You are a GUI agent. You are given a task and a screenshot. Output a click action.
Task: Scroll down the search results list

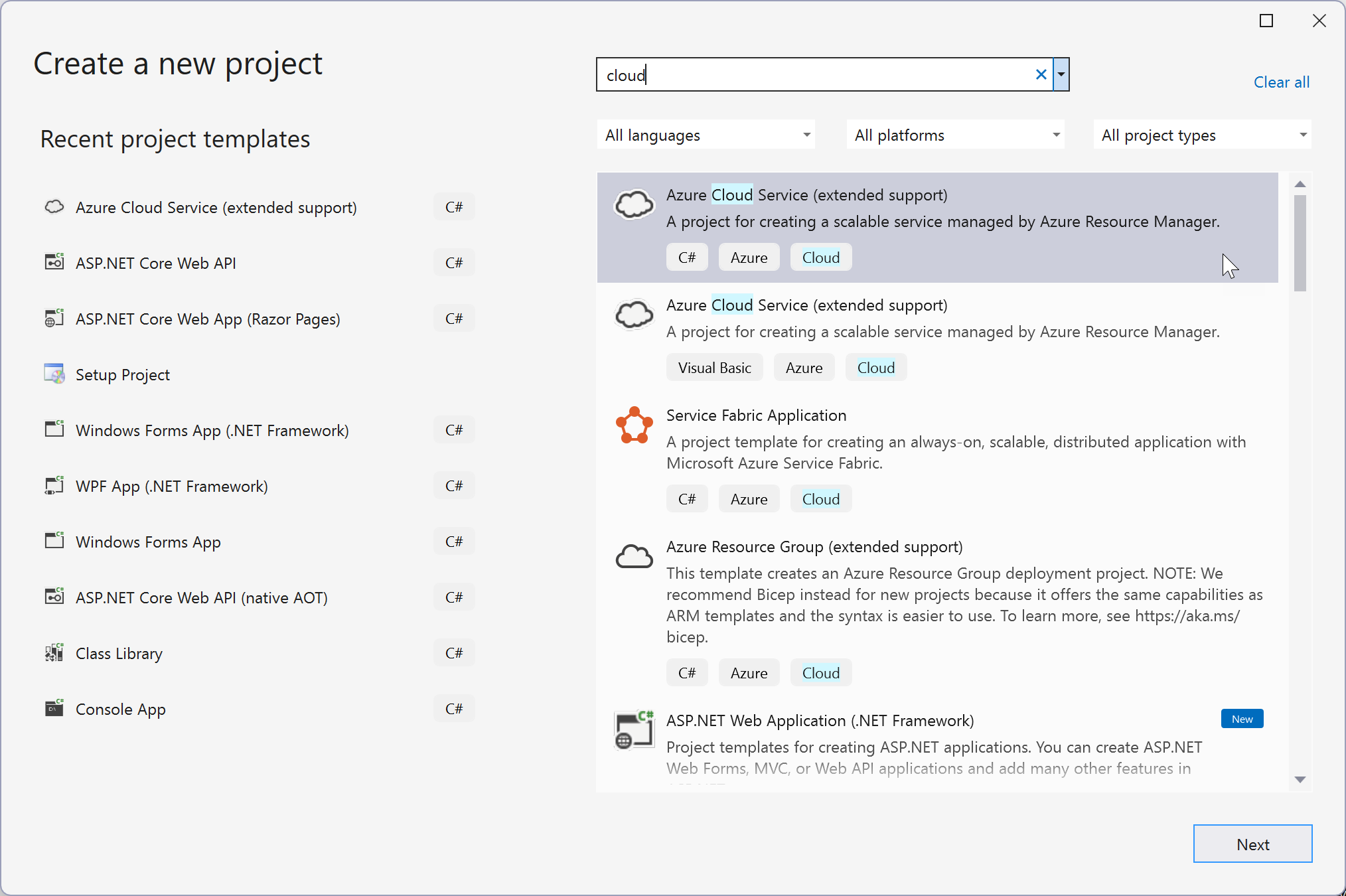(1299, 779)
